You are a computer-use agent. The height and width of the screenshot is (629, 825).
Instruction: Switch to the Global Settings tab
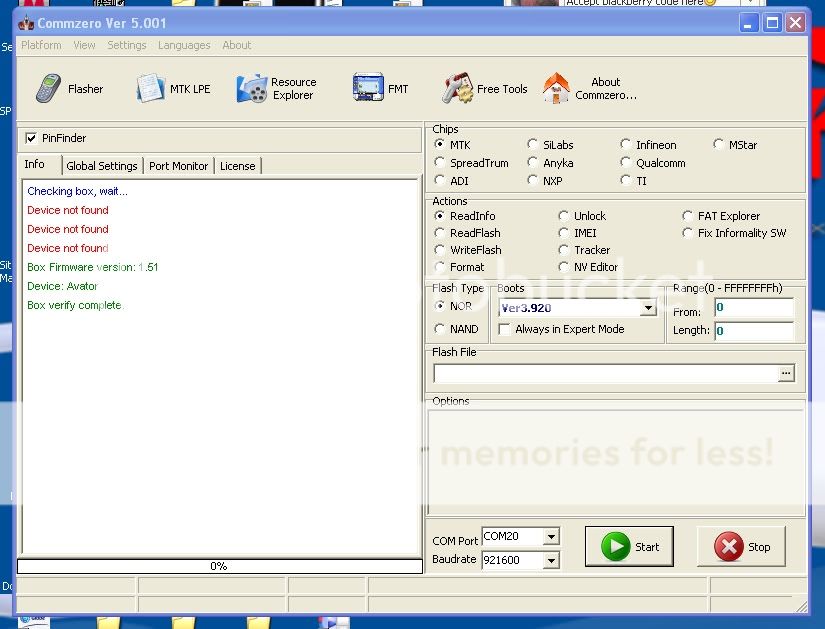point(102,166)
